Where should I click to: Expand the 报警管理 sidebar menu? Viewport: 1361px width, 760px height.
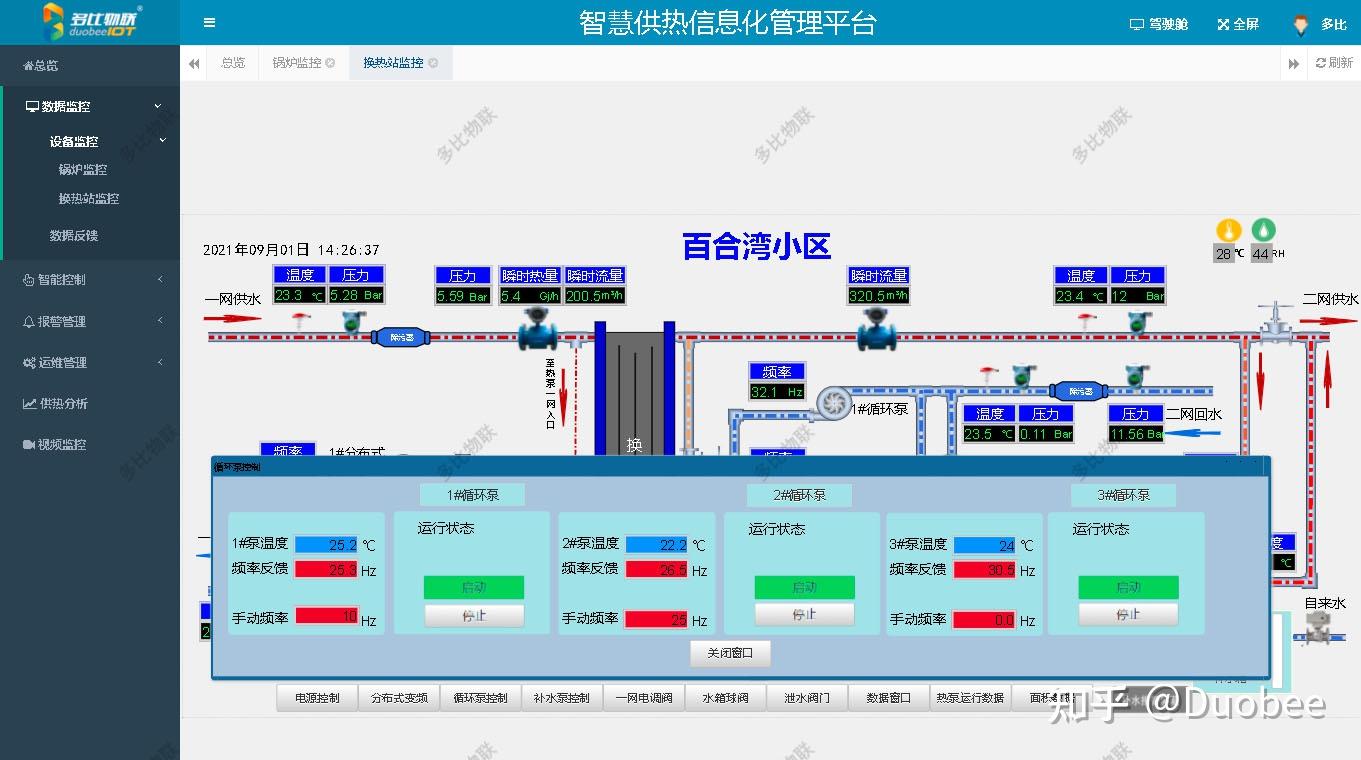pos(90,321)
